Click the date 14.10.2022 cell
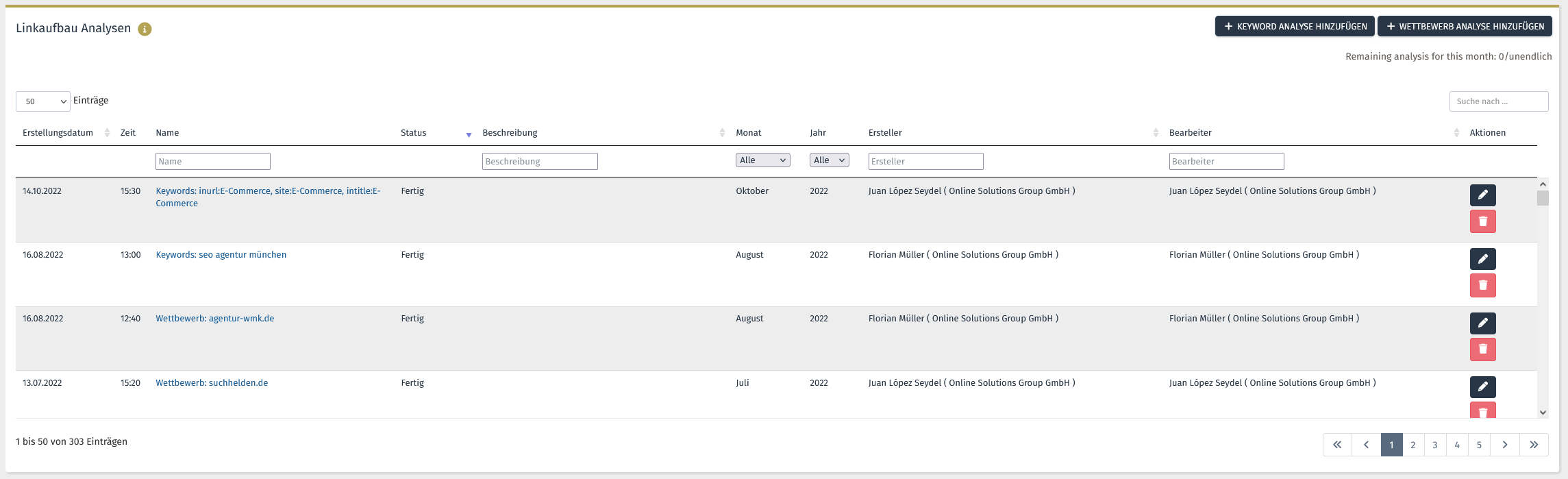 [x=42, y=191]
